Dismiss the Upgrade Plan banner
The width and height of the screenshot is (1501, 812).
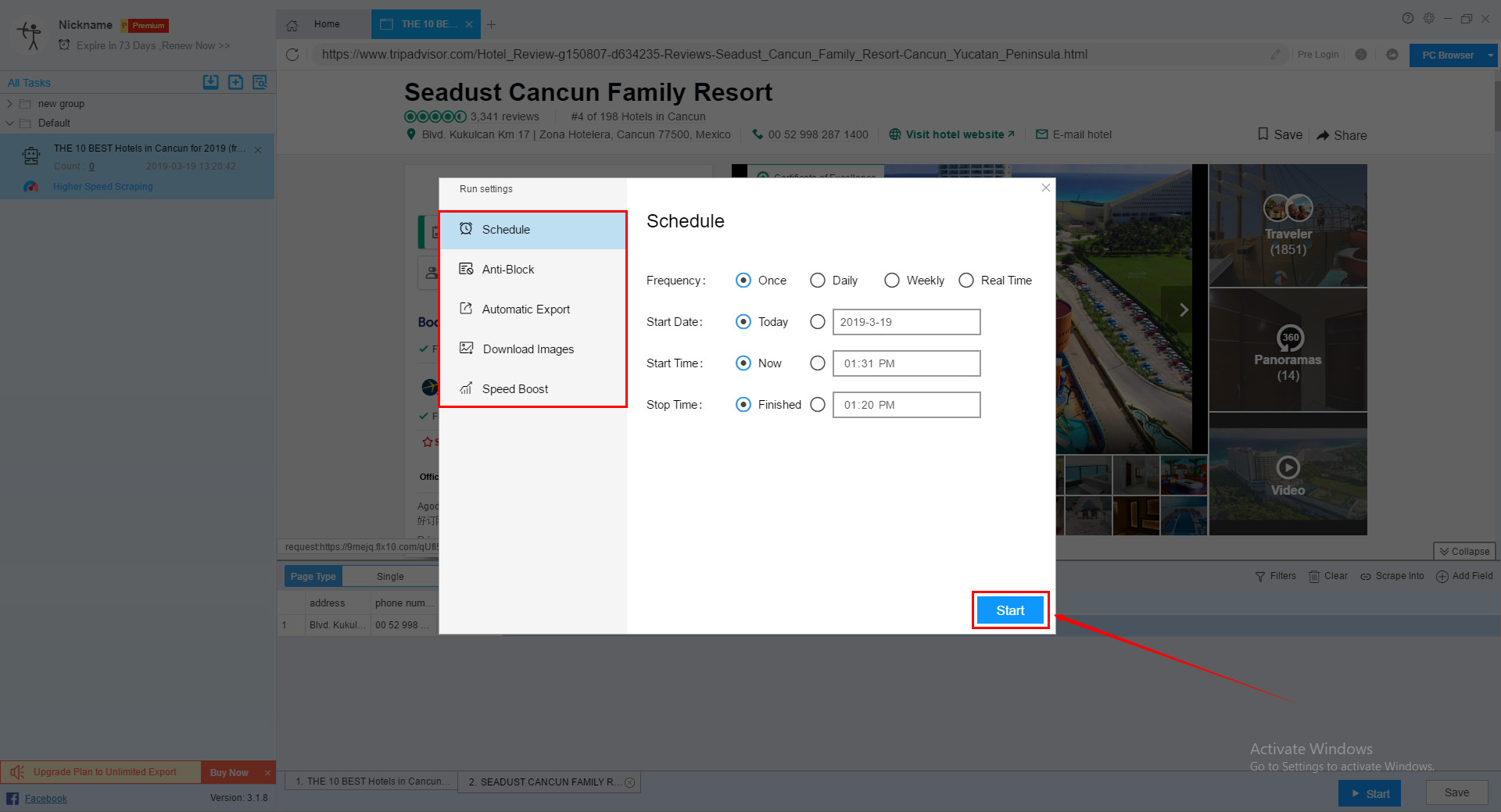click(267, 773)
